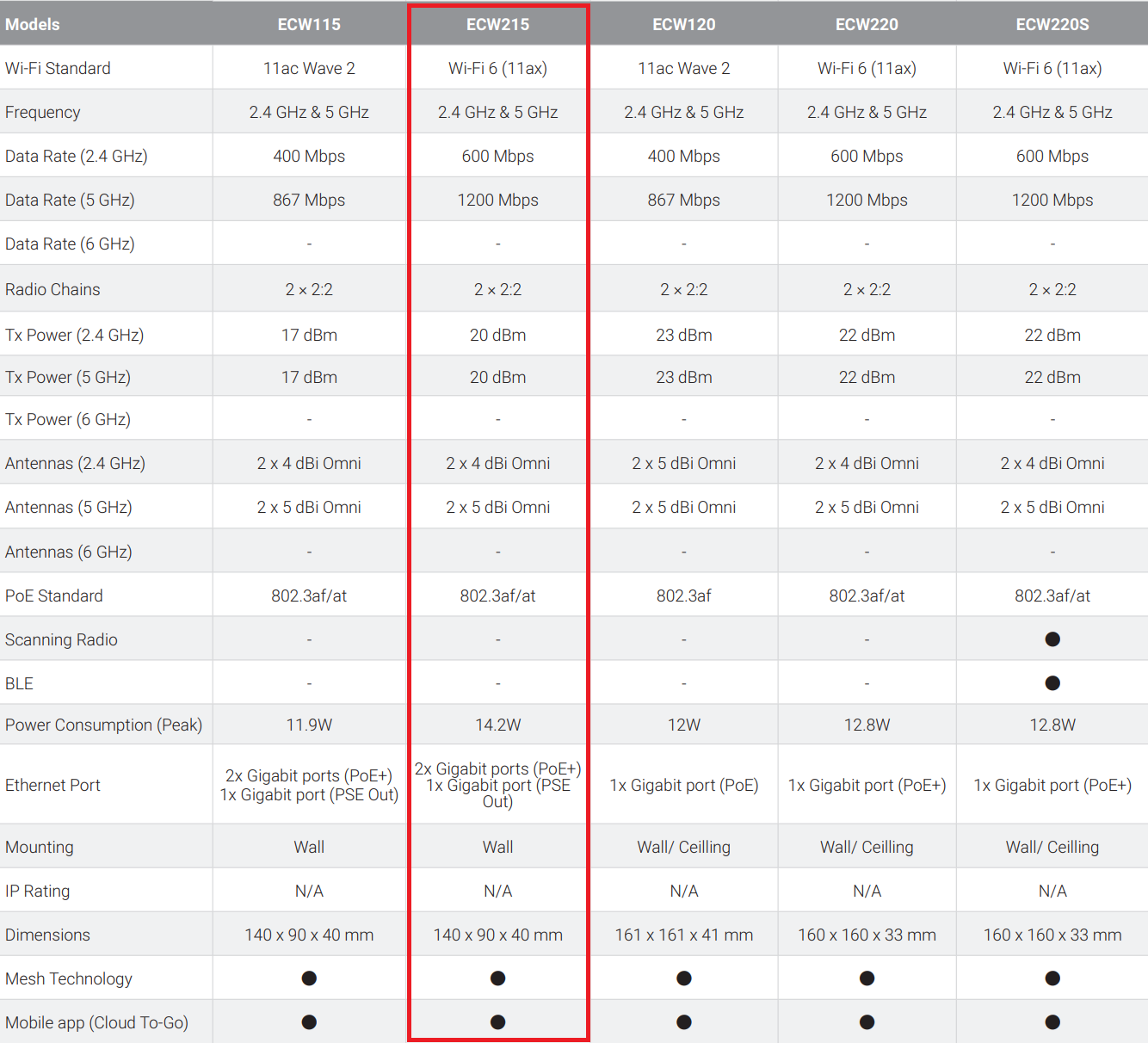
Task: Select the ECW120 column header
Action: [x=684, y=24]
